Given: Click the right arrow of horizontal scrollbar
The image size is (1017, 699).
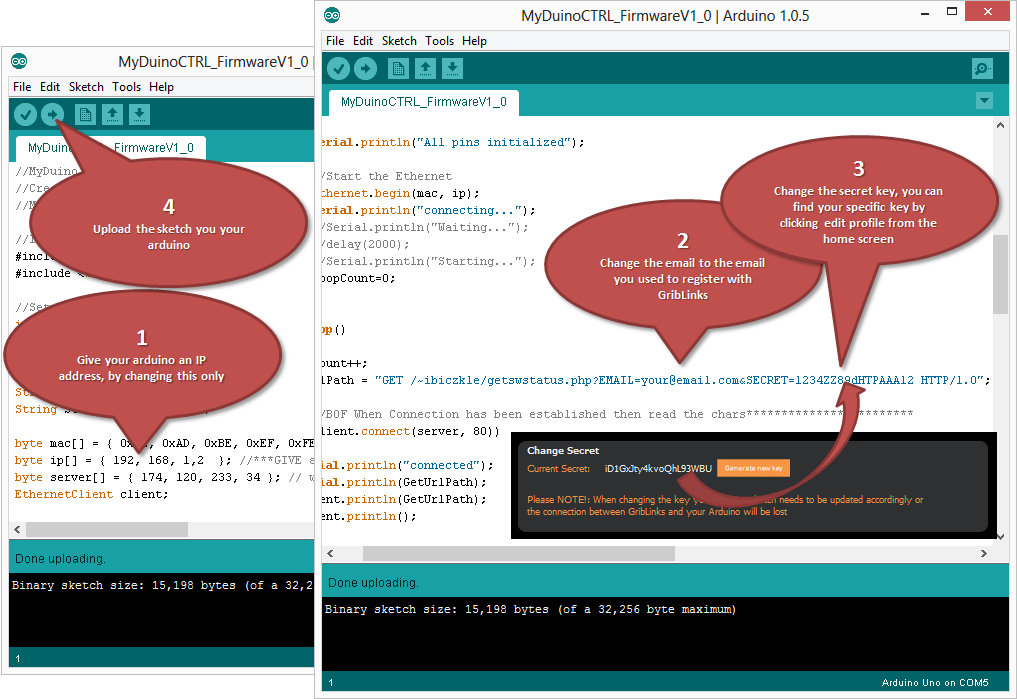Looking at the screenshot, I should (984, 553).
